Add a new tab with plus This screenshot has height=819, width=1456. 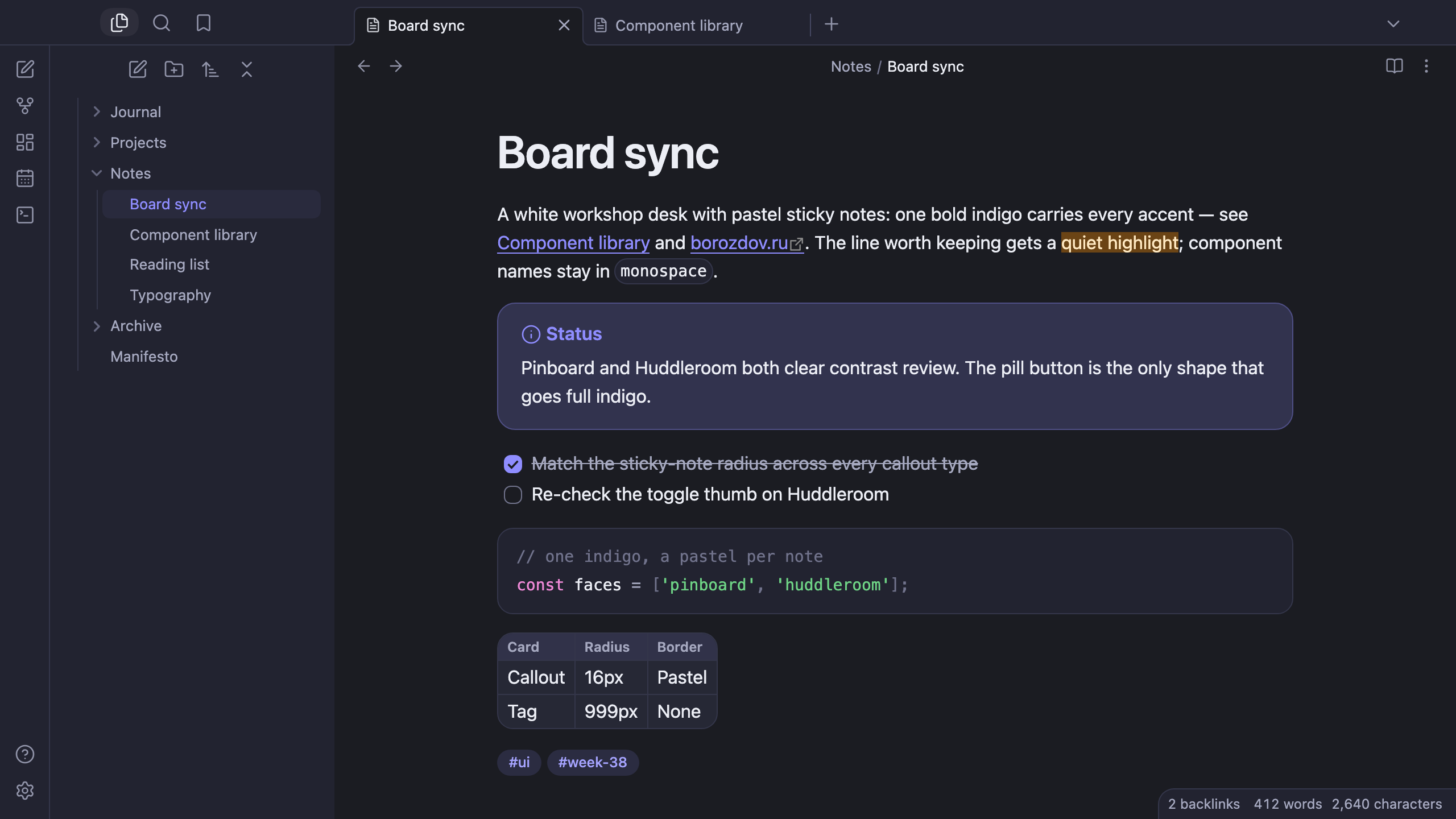832,24
